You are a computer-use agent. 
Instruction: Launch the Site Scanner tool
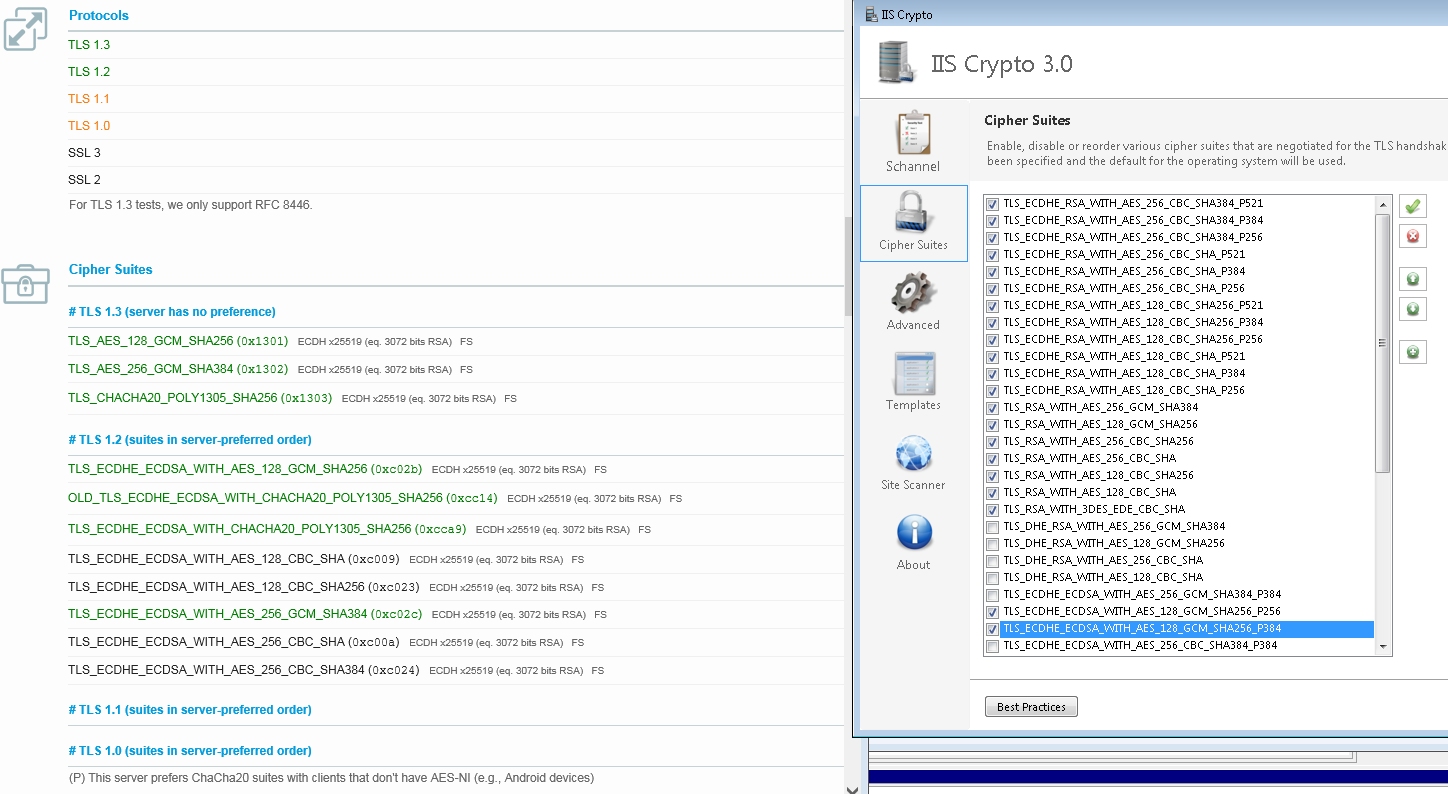(912, 460)
